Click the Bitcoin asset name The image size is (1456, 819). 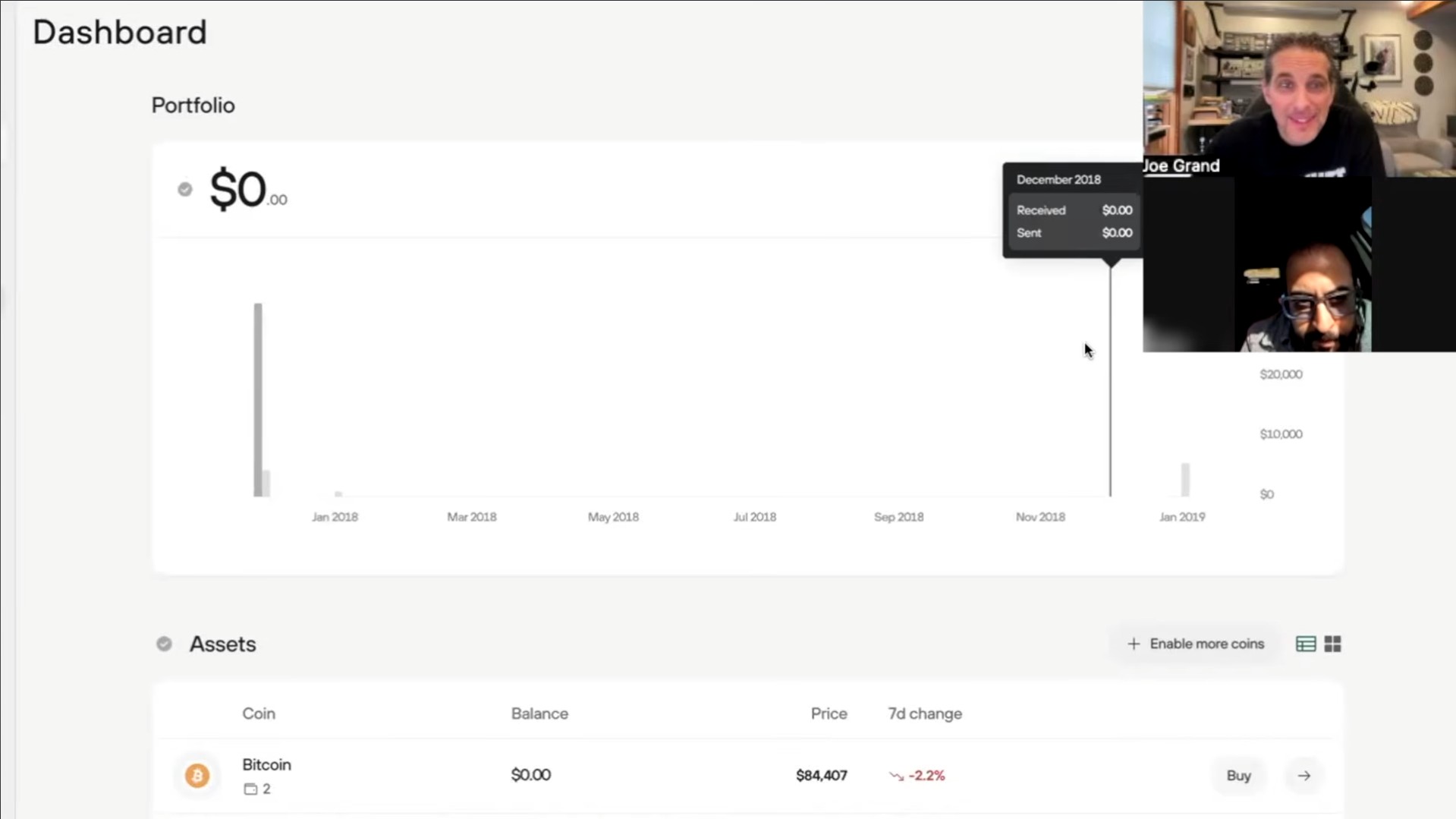click(x=266, y=764)
